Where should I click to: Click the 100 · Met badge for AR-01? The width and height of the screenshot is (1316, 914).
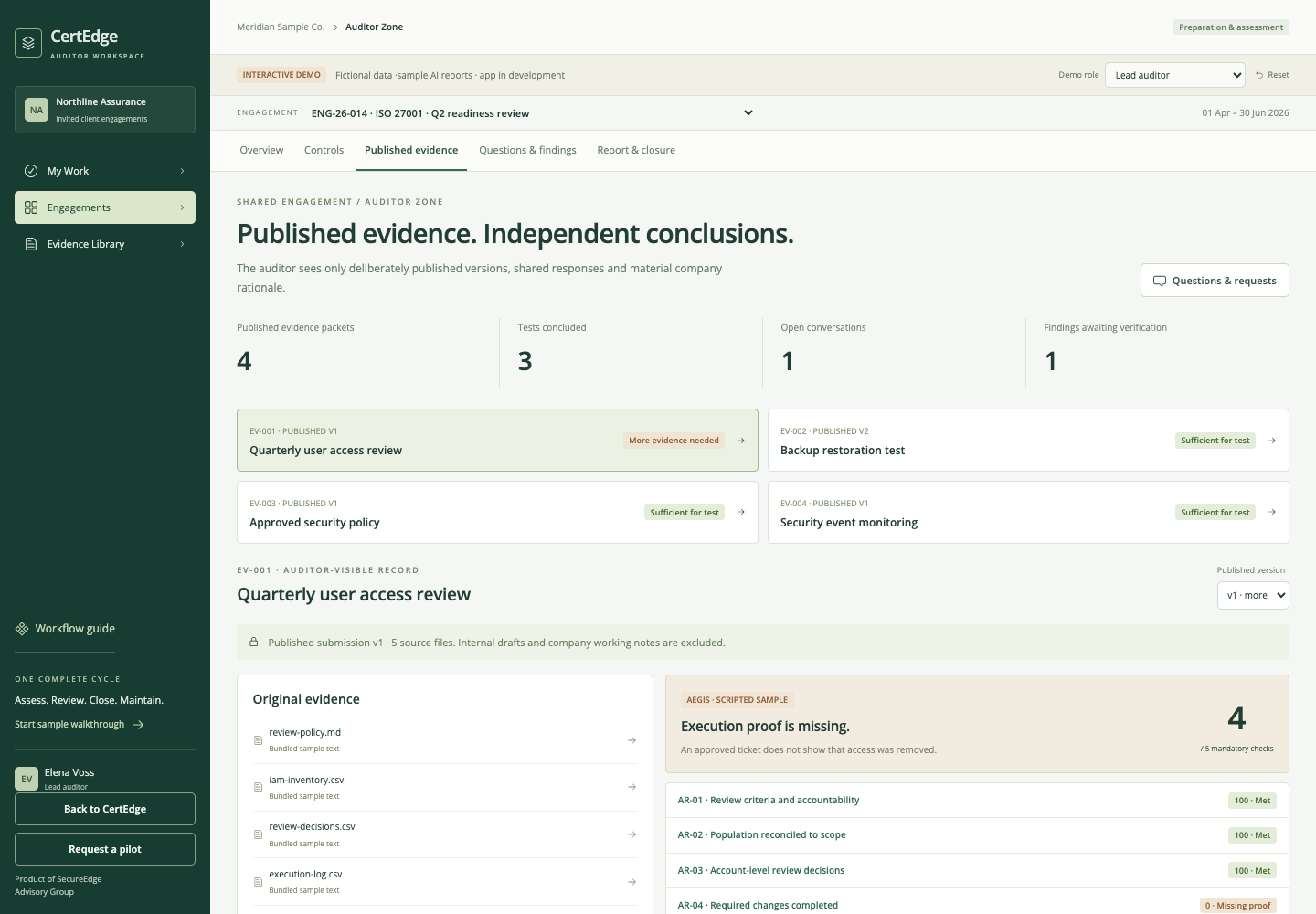pyautogui.click(x=1252, y=801)
